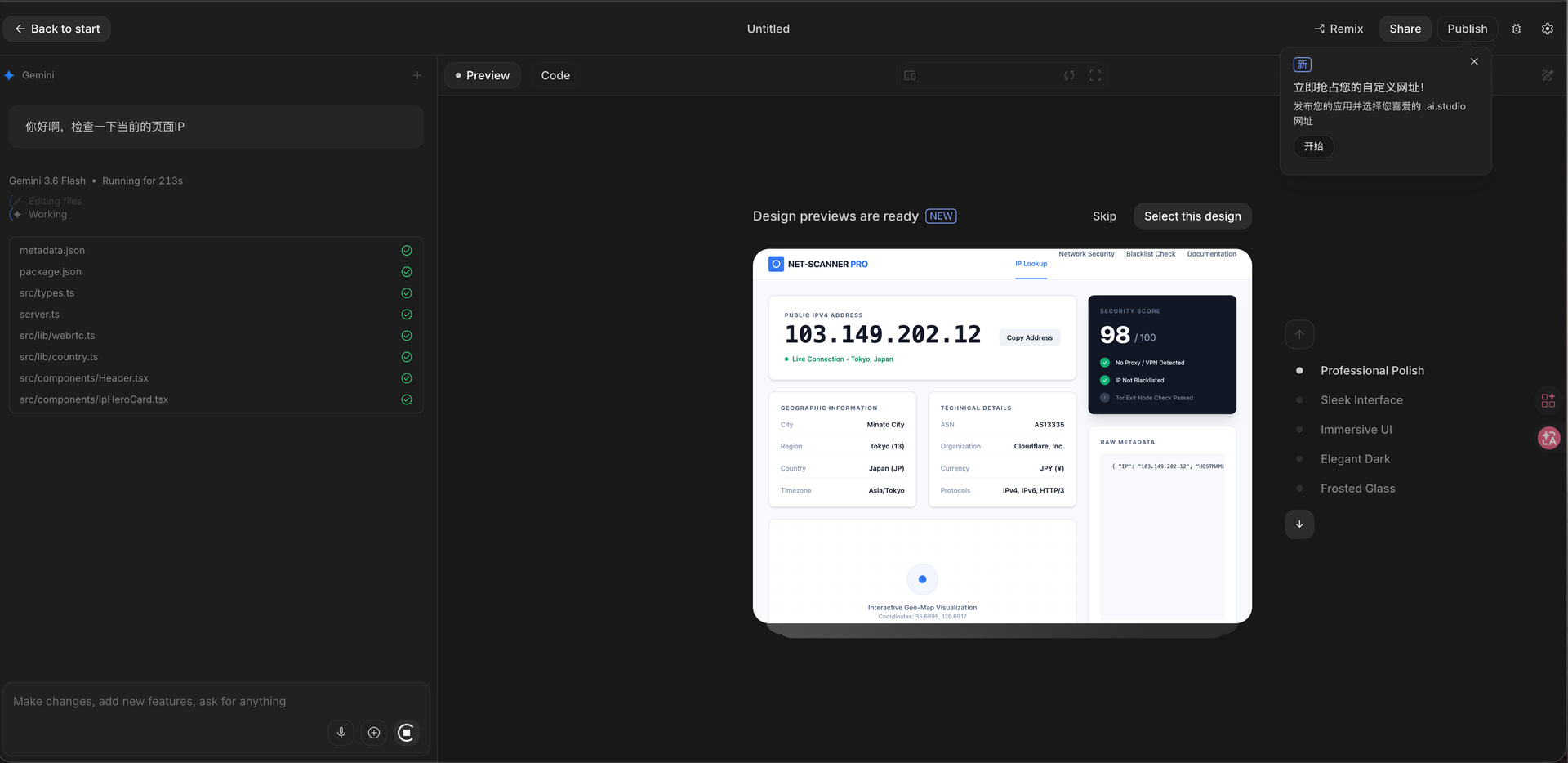Select the Immersive UI design
This screenshot has width=1568, height=763.
[1356, 430]
